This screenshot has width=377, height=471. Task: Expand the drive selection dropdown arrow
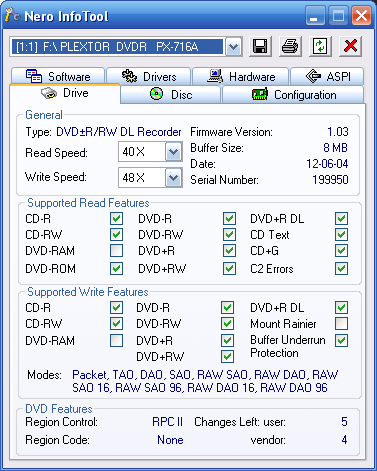234,47
